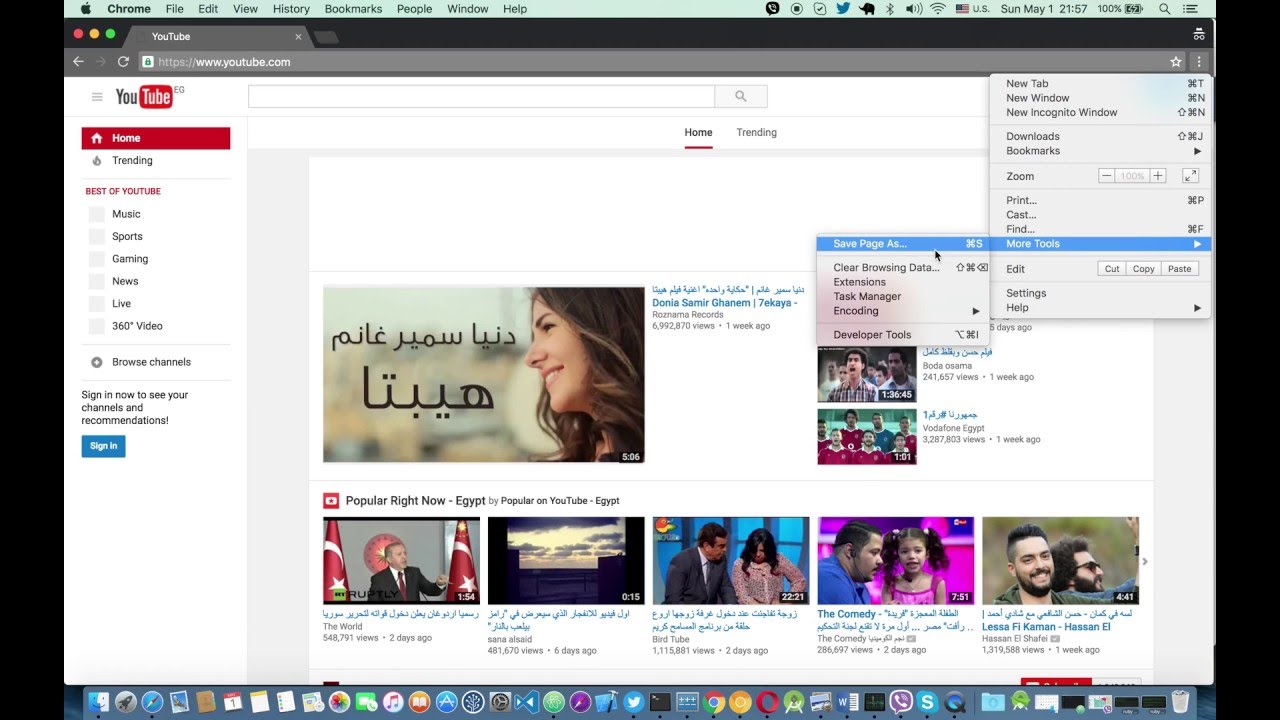Open Extensions from More Tools
Screen dimensions: 1280x720
click(903, 282)
